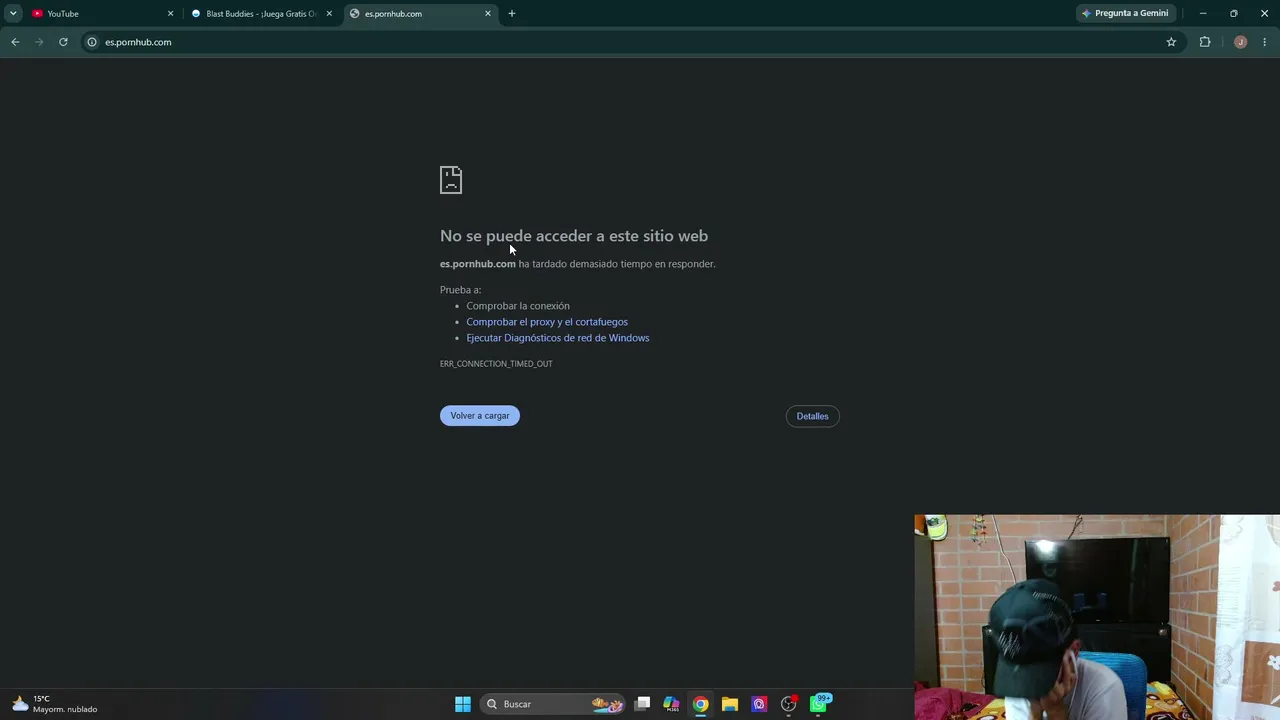Switch to the YouTube tab
The image size is (1280, 720).
tap(100, 13)
